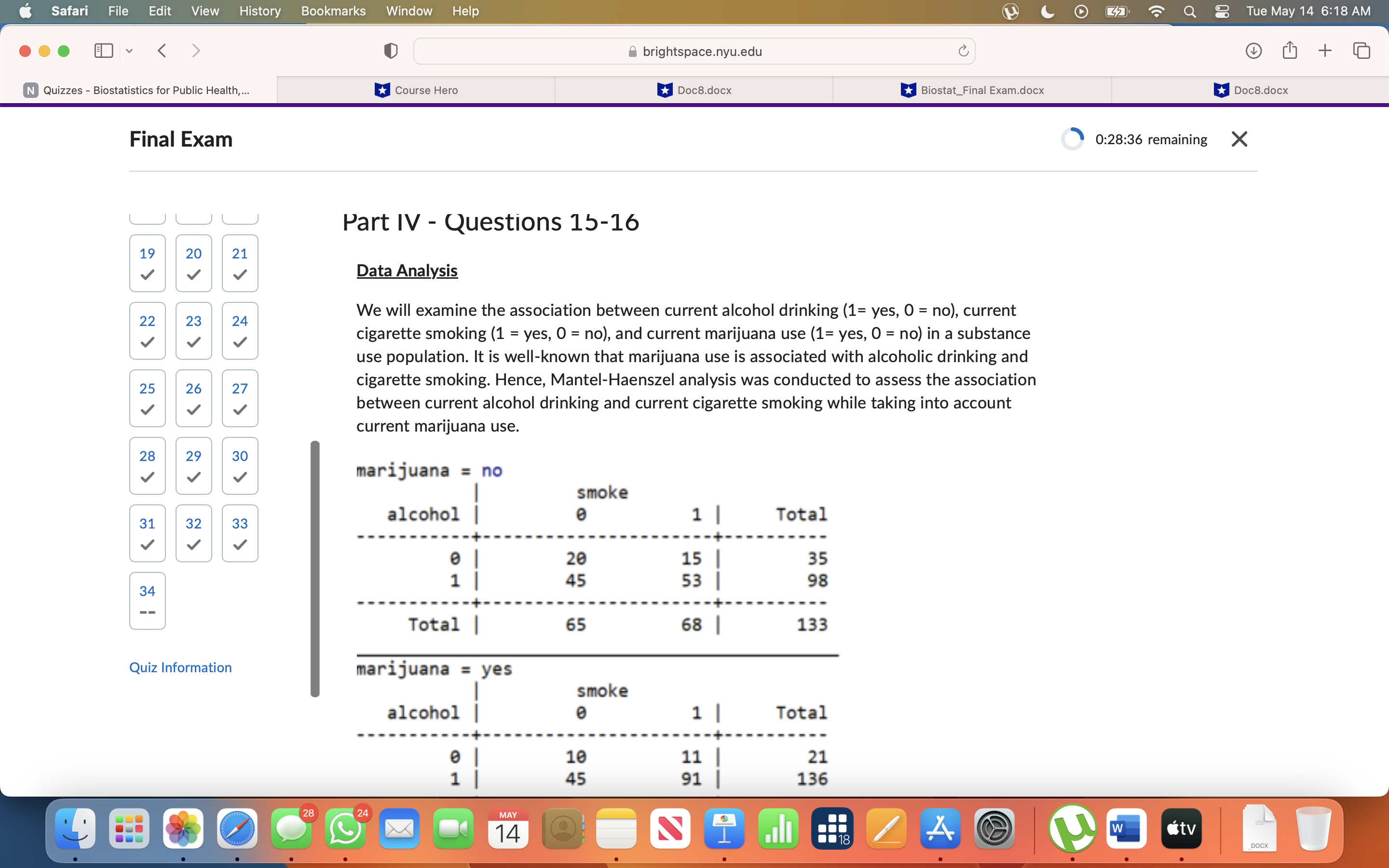Click the Share icon in Safari toolbar
1389x868 pixels.
point(1291,51)
